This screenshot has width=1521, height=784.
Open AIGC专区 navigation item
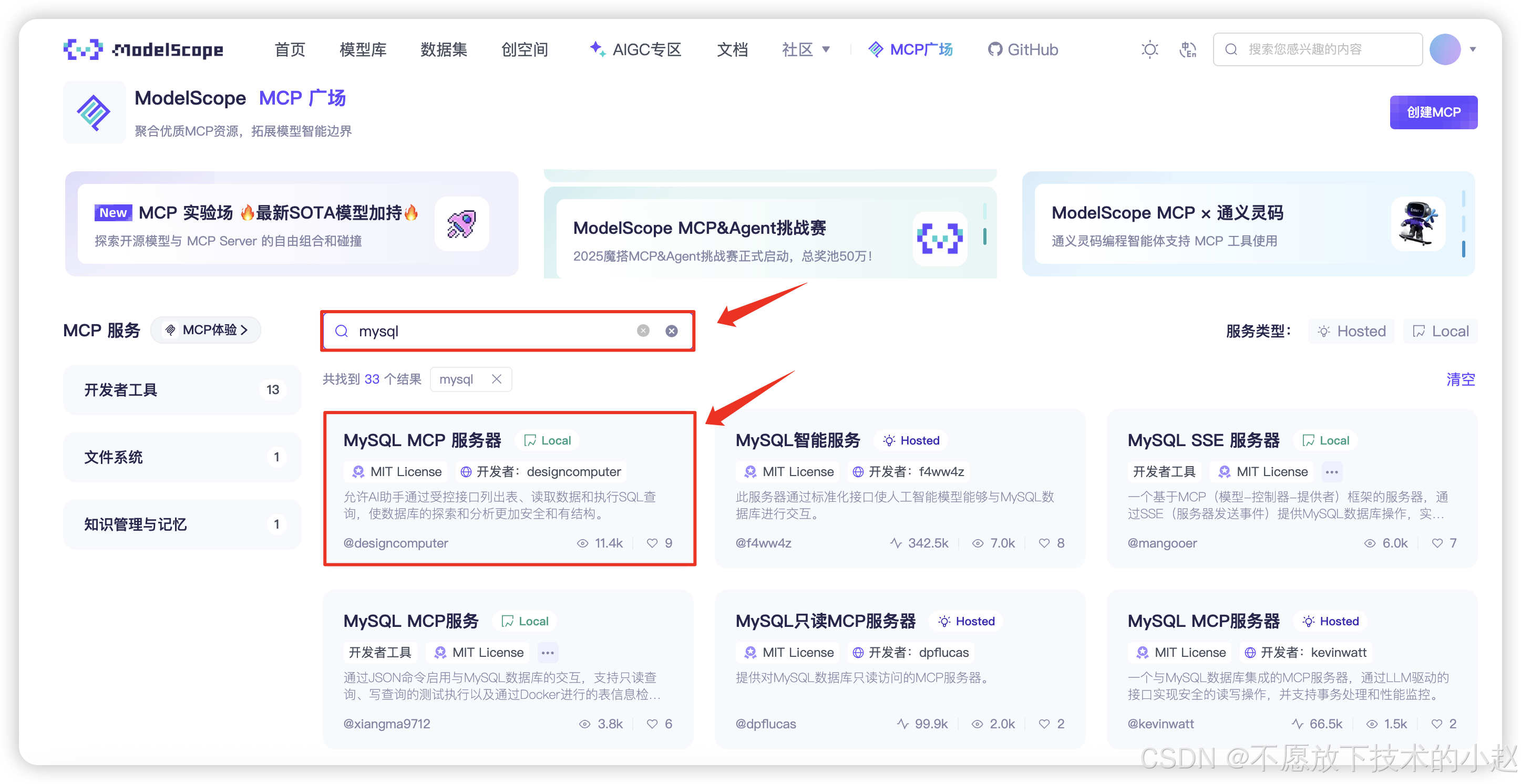point(636,49)
